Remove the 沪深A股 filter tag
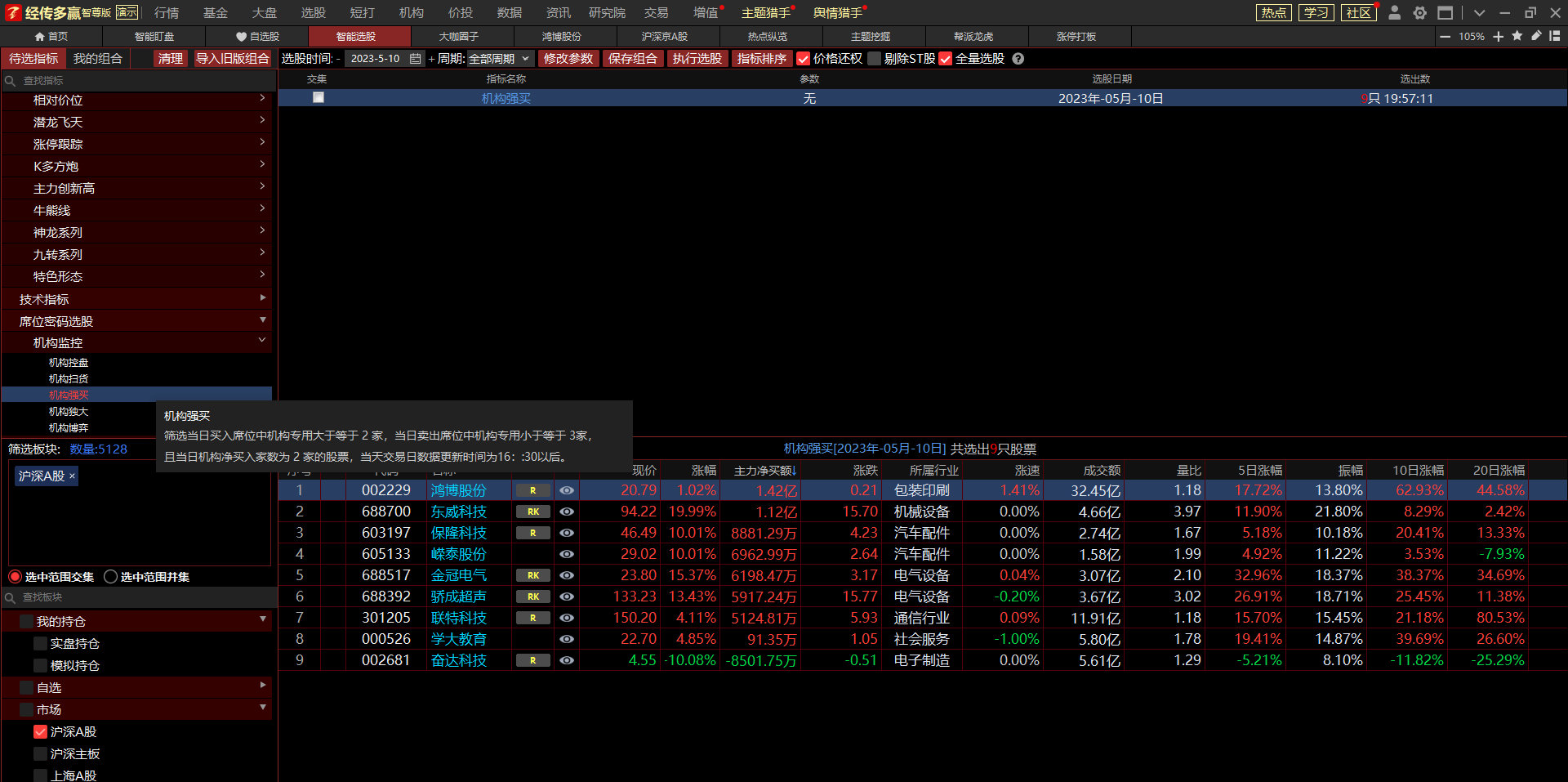The height and width of the screenshot is (782, 1568). [x=72, y=476]
